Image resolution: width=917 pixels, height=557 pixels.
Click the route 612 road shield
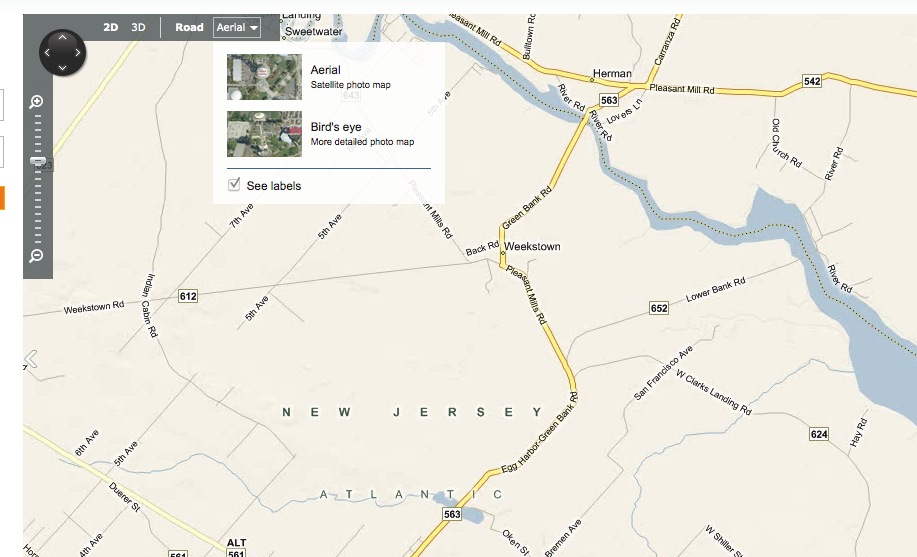click(x=188, y=296)
